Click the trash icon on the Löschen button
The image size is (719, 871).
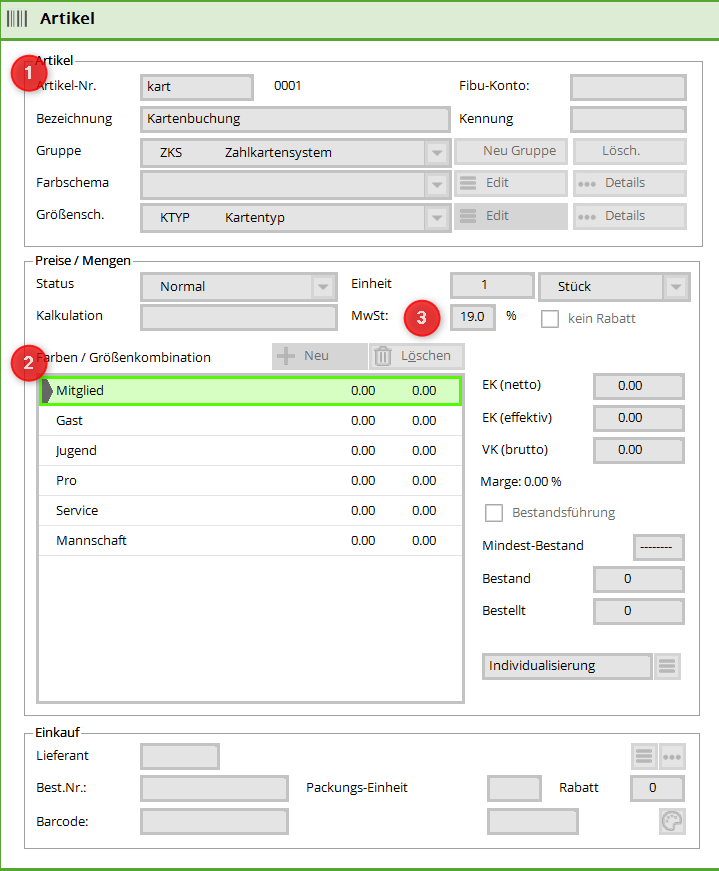[x=383, y=356]
